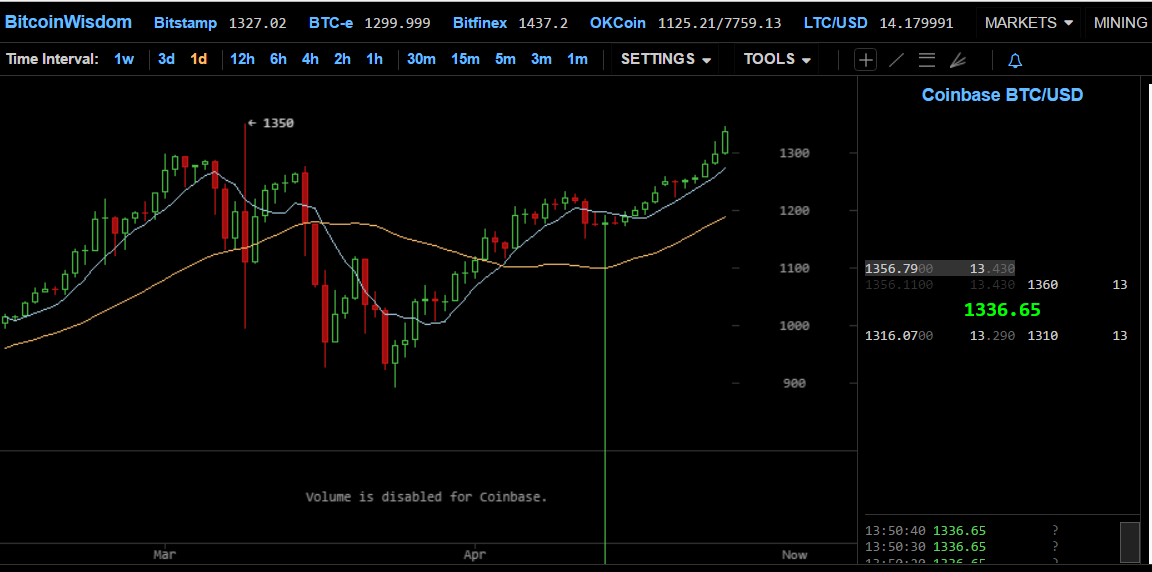
Task: Set time interval to 1w
Action: click(x=124, y=59)
